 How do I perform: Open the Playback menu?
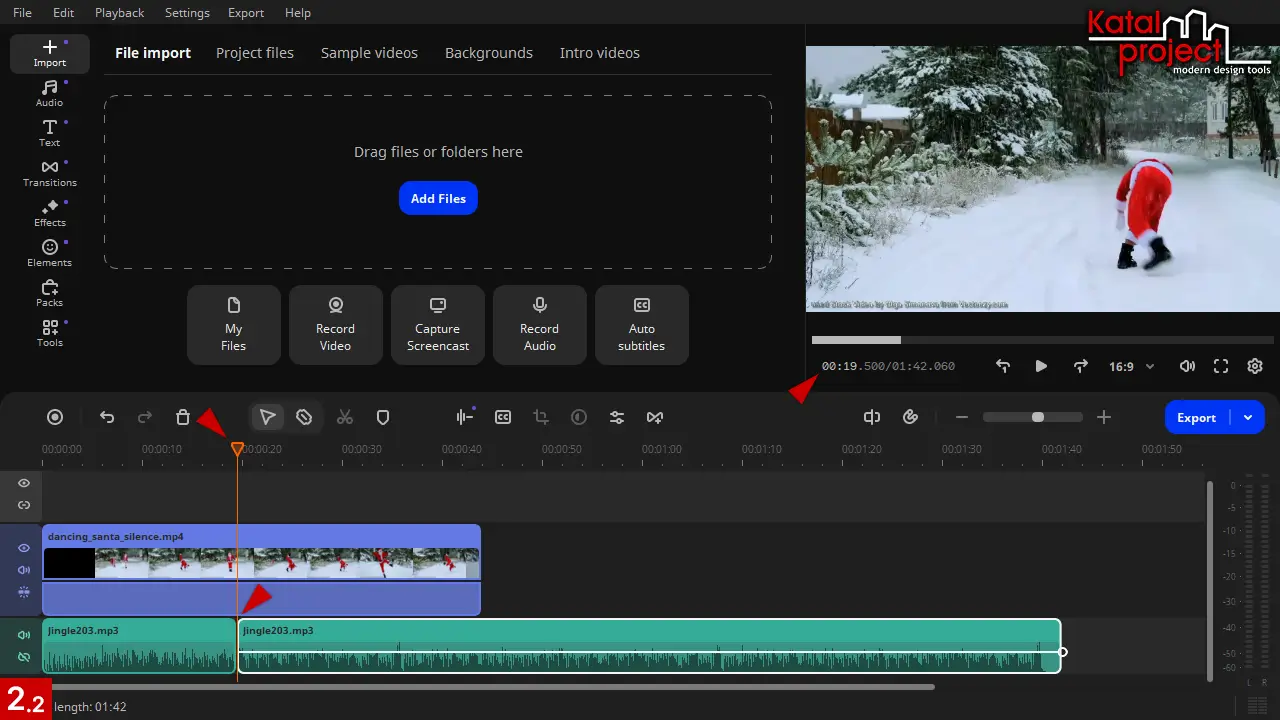(x=119, y=13)
